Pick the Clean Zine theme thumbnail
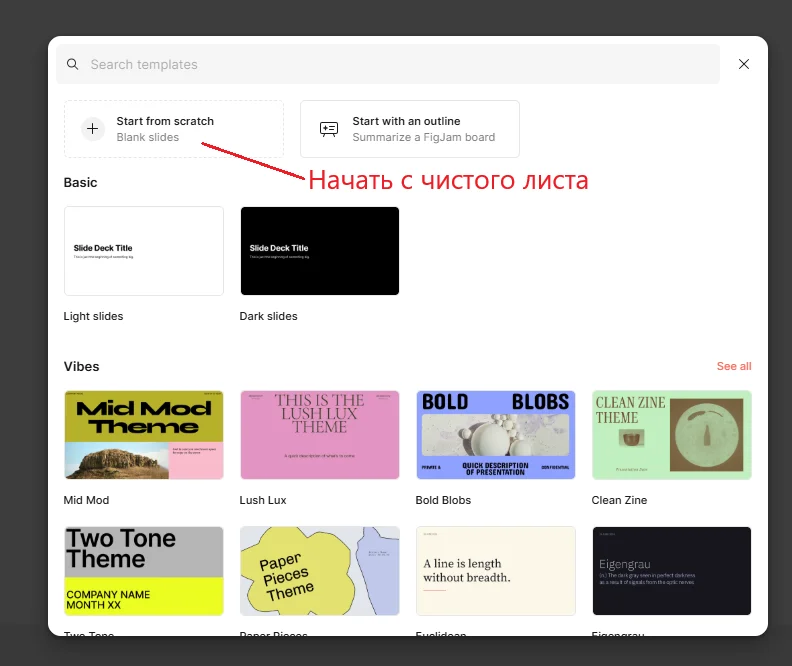Image resolution: width=792 pixels, height=666 pixels. pos(671,434)
